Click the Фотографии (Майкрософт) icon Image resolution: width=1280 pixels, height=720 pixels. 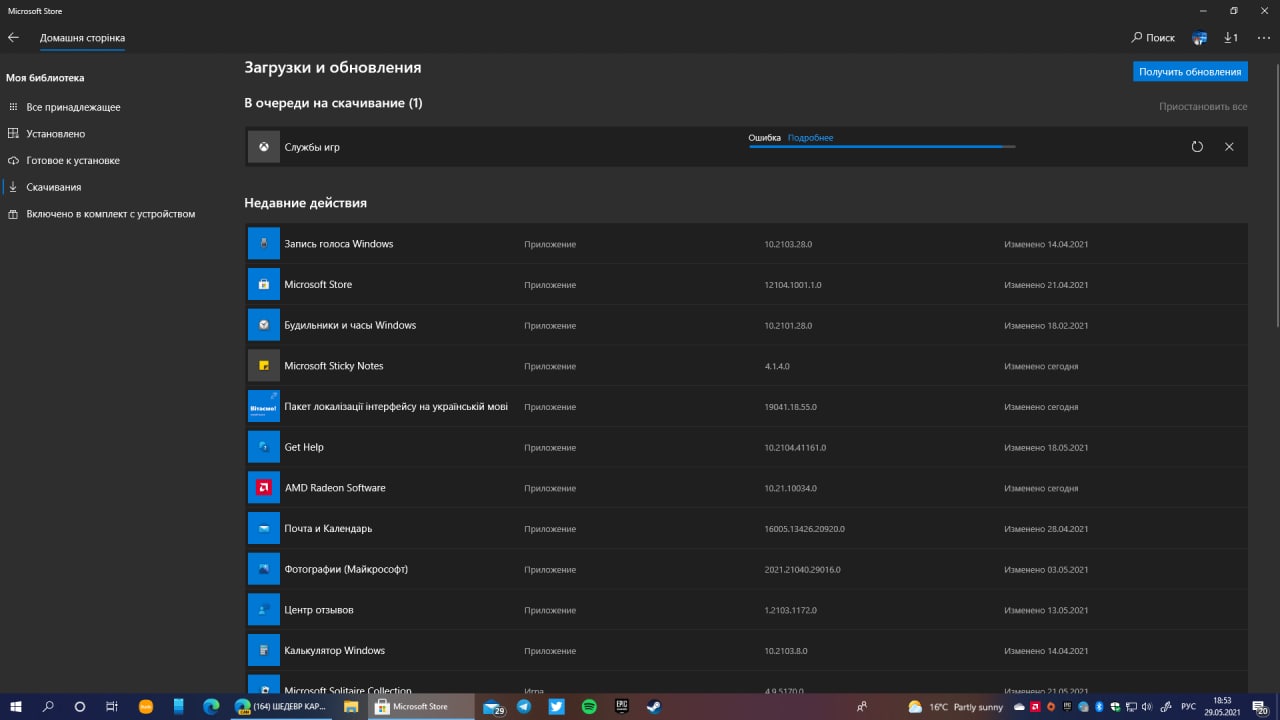pyautogui.click(x=263, y=569)
